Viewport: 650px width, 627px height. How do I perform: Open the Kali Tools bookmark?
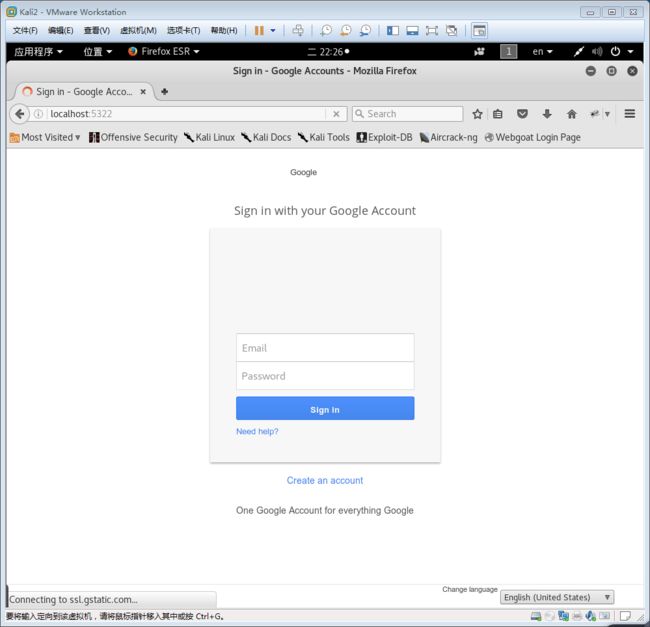(324, 137)
